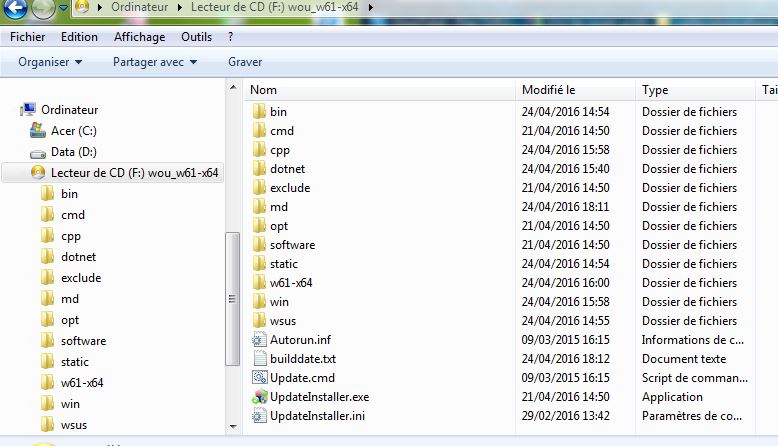Select wsus folder icon in navigation tree

click(48, 425)
